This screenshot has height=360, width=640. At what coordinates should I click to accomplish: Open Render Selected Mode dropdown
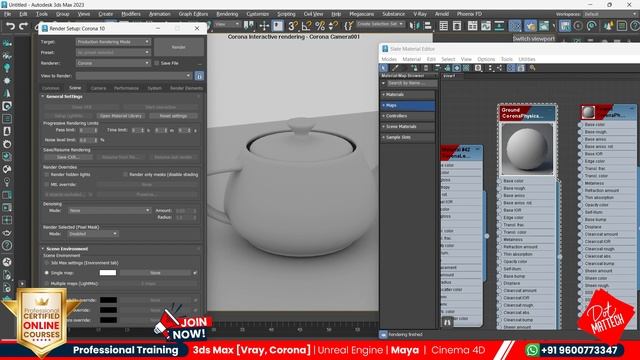coord(93,234)
